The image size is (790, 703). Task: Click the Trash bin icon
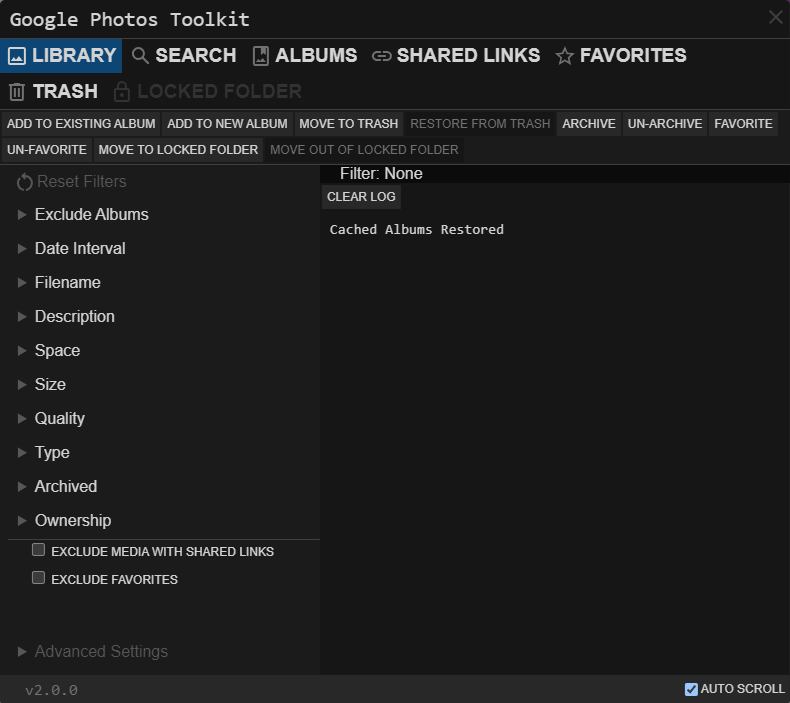pos(17,92)
